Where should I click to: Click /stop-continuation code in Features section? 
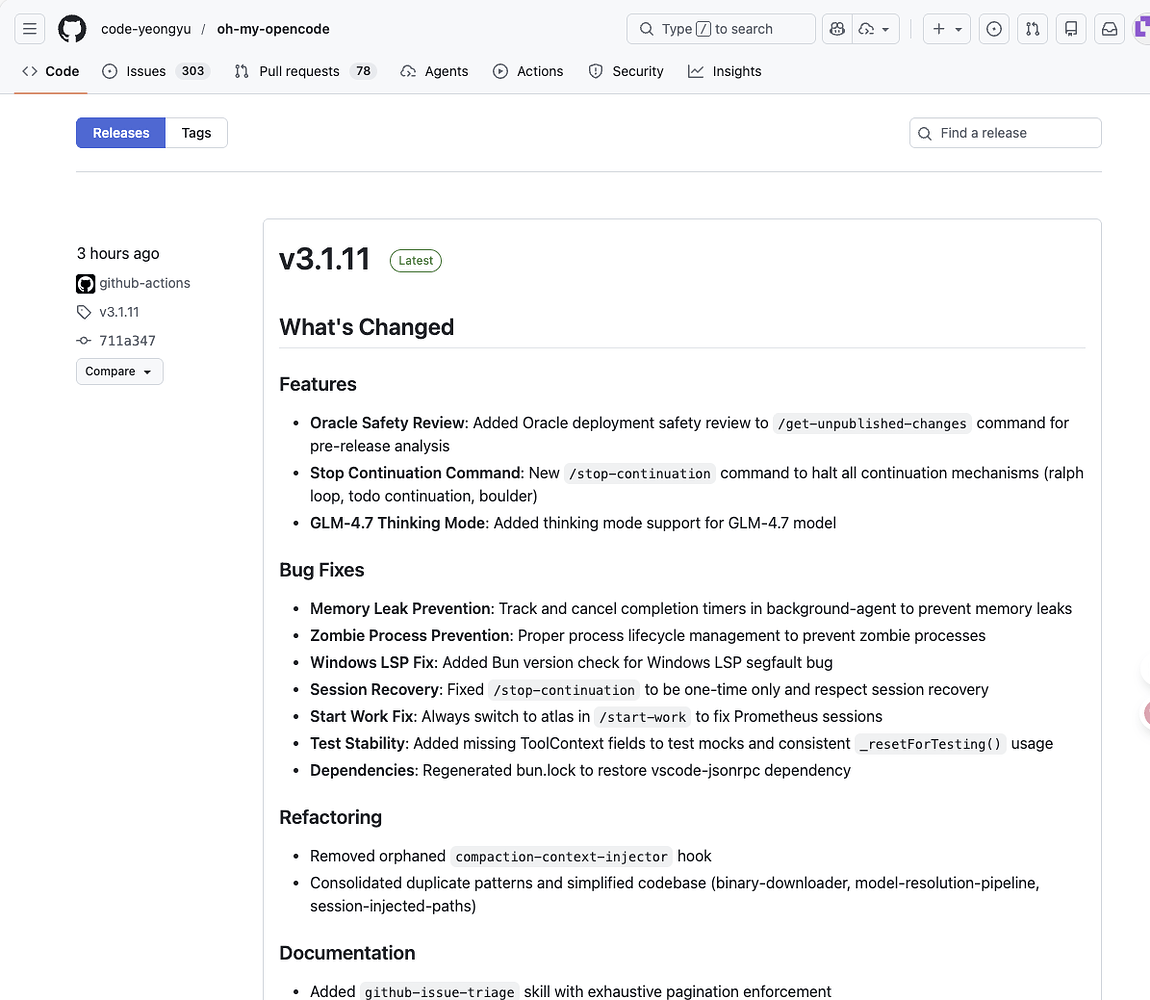click(x=640, y=473)
